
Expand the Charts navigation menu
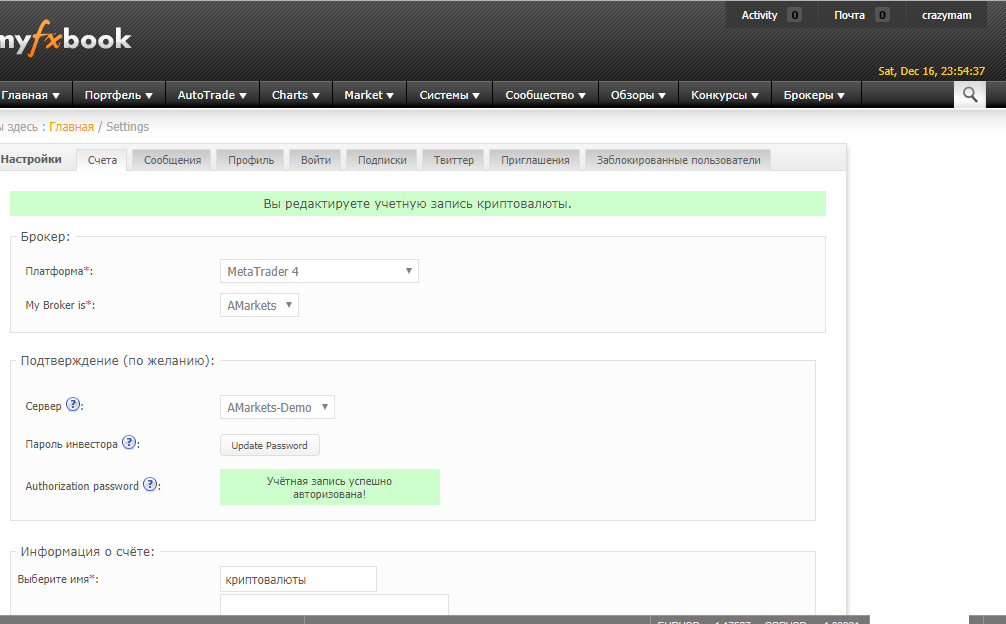pyautogui.click(x=296, y=95)
